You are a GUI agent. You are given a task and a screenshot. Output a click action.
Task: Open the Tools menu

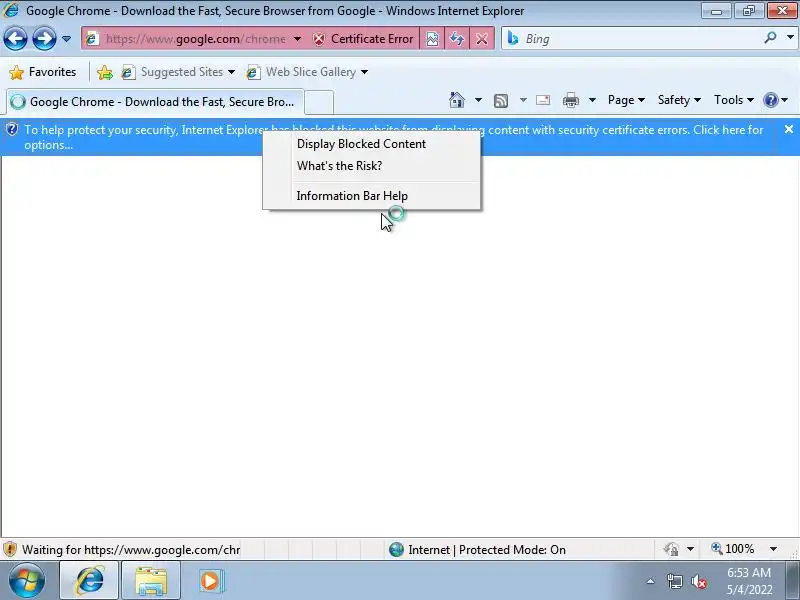point(733,100)
